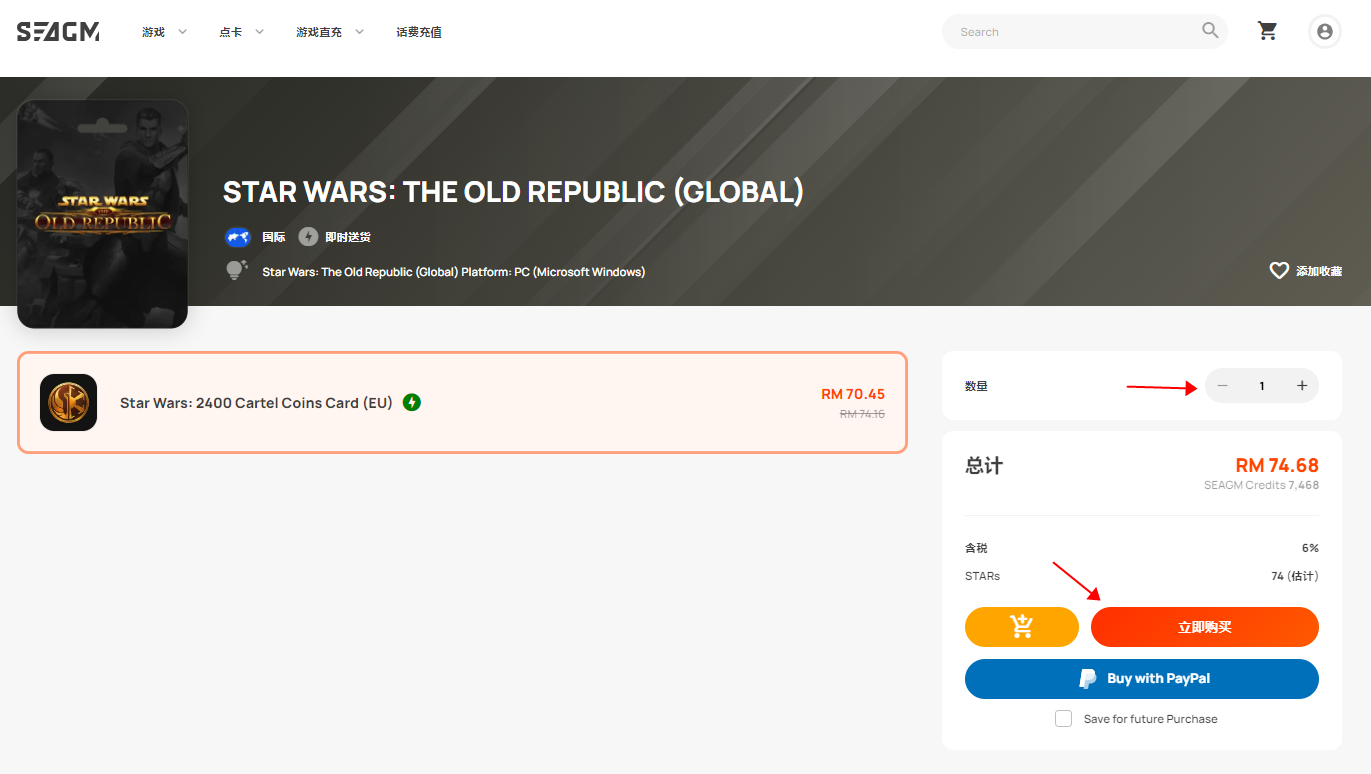Click total price RM 74.68
The width and height of the screenshot is (1371, 774).
click(1277, 465)
